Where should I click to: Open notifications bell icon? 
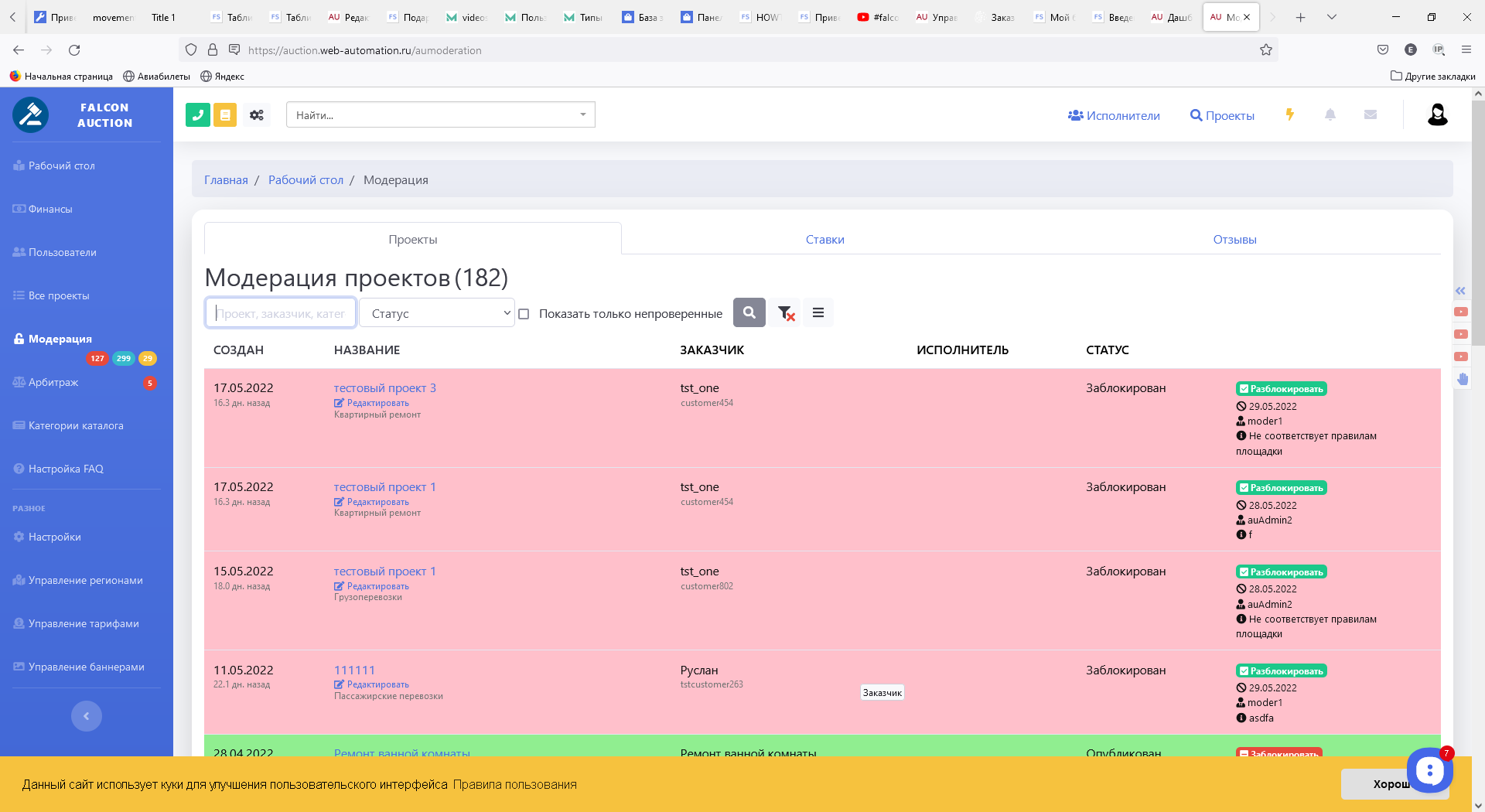click(x=1330, y=114)
